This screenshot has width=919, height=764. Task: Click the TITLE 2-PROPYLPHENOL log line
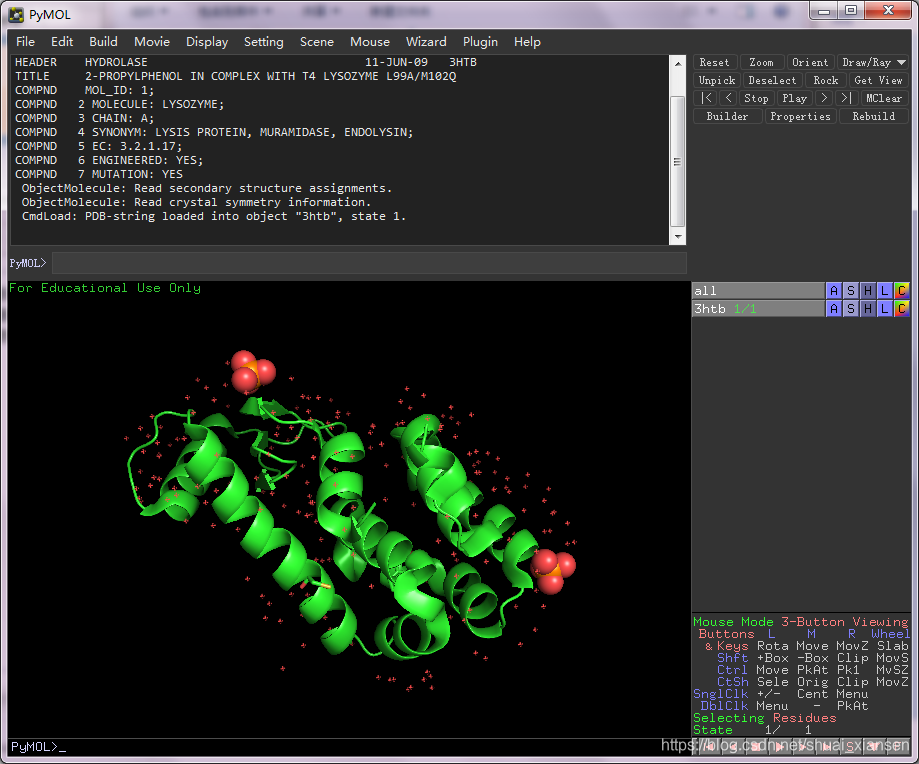[235, 76]
